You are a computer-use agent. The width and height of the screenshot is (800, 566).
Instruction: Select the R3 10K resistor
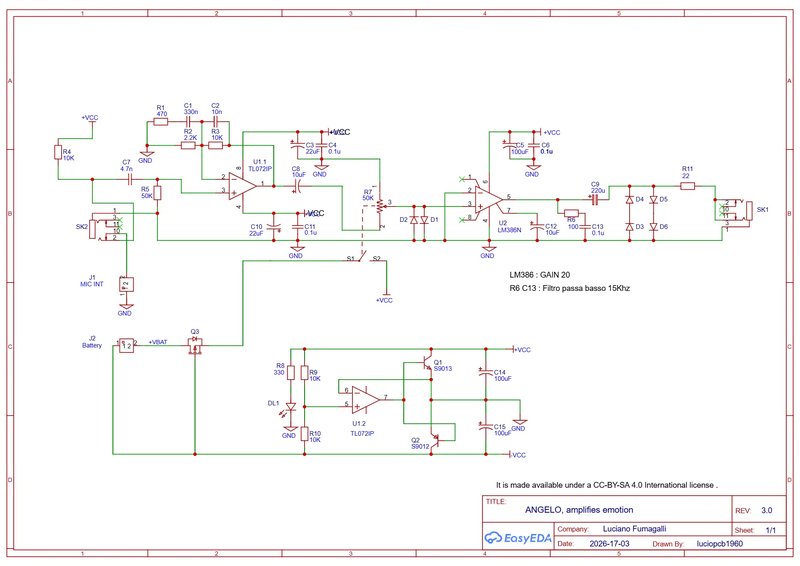click(x=216, y=145)
